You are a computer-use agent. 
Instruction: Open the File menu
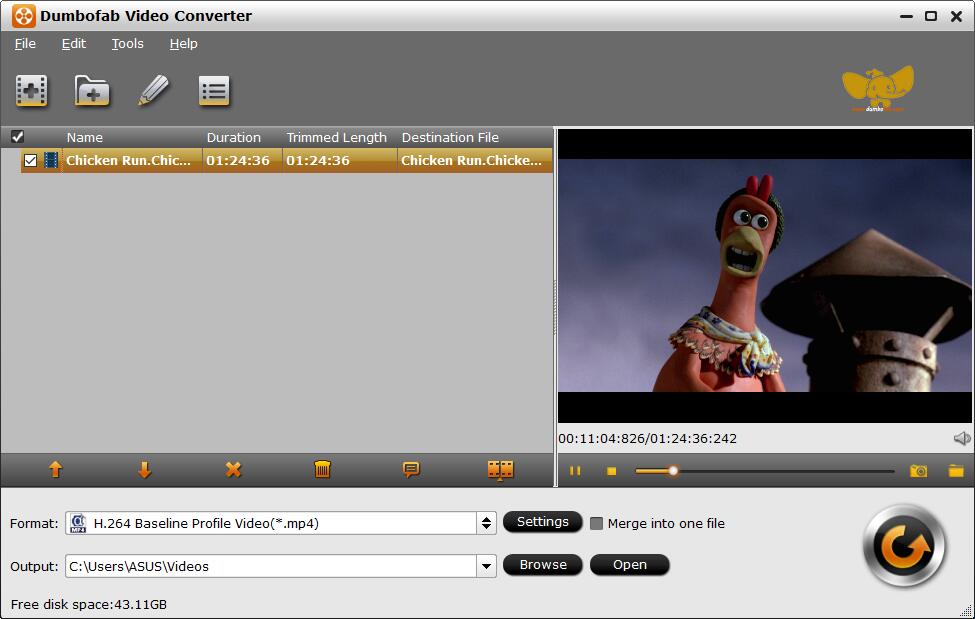coord(25,44)
